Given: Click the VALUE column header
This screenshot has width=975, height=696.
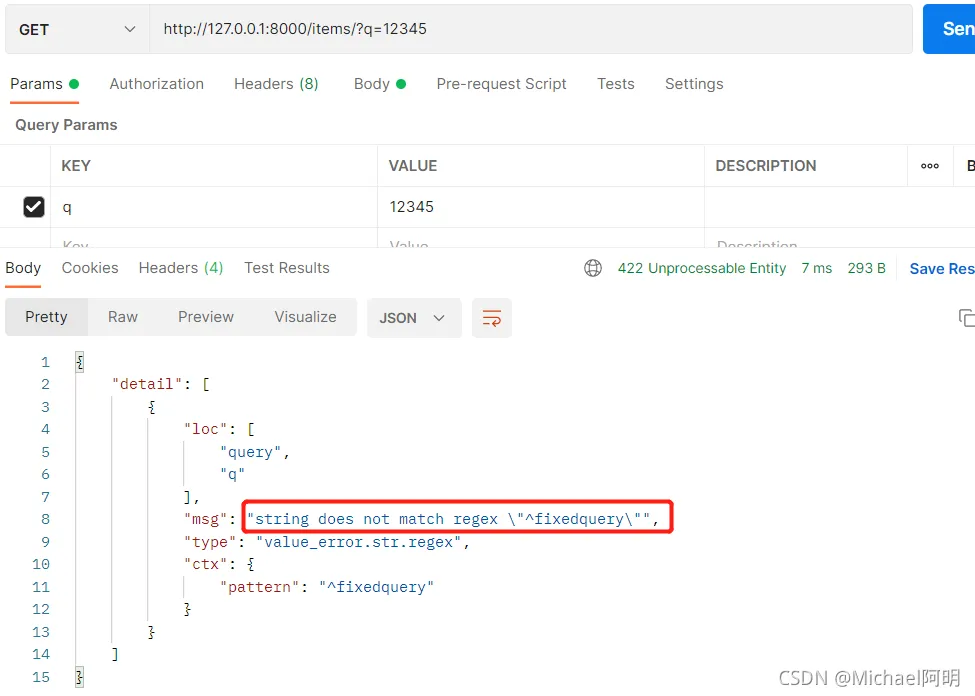Looking at the screenshot, I should point(413,166).
